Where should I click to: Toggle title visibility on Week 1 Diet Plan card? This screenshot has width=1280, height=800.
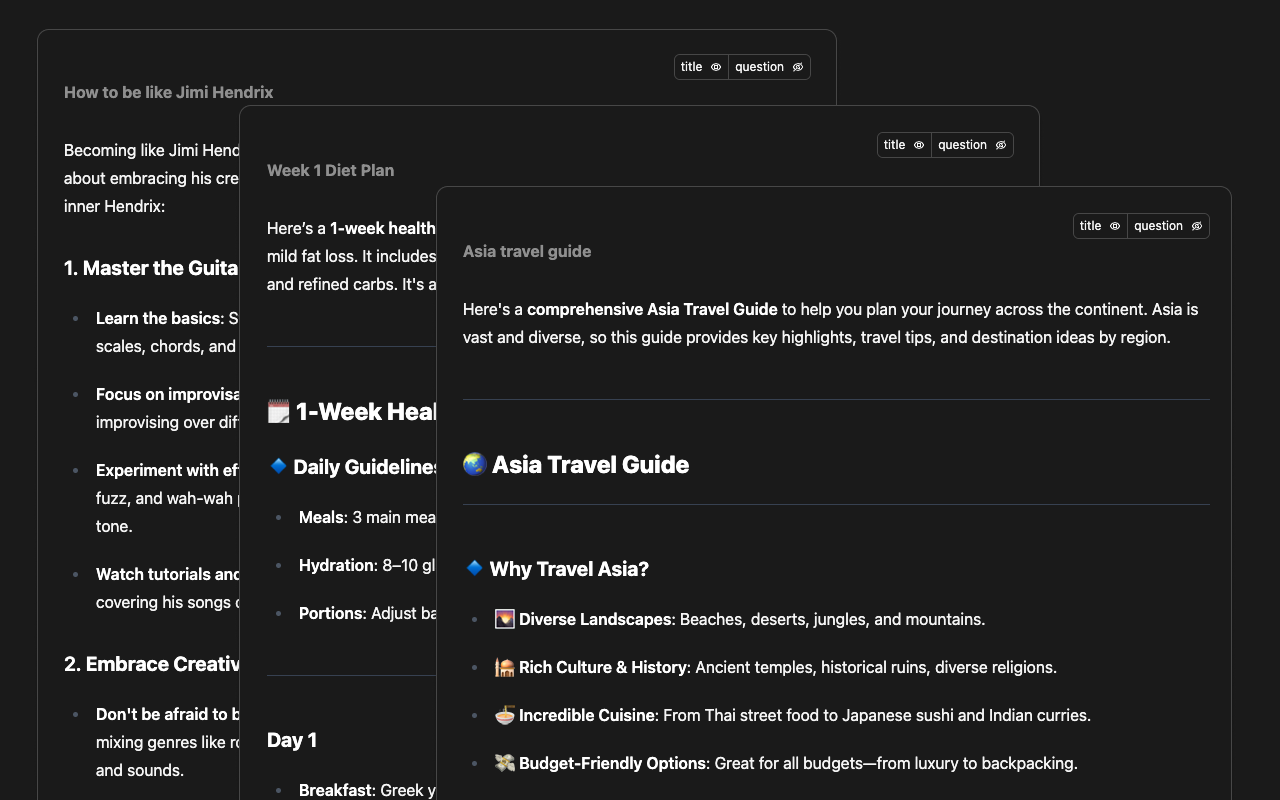coord(904,145)
